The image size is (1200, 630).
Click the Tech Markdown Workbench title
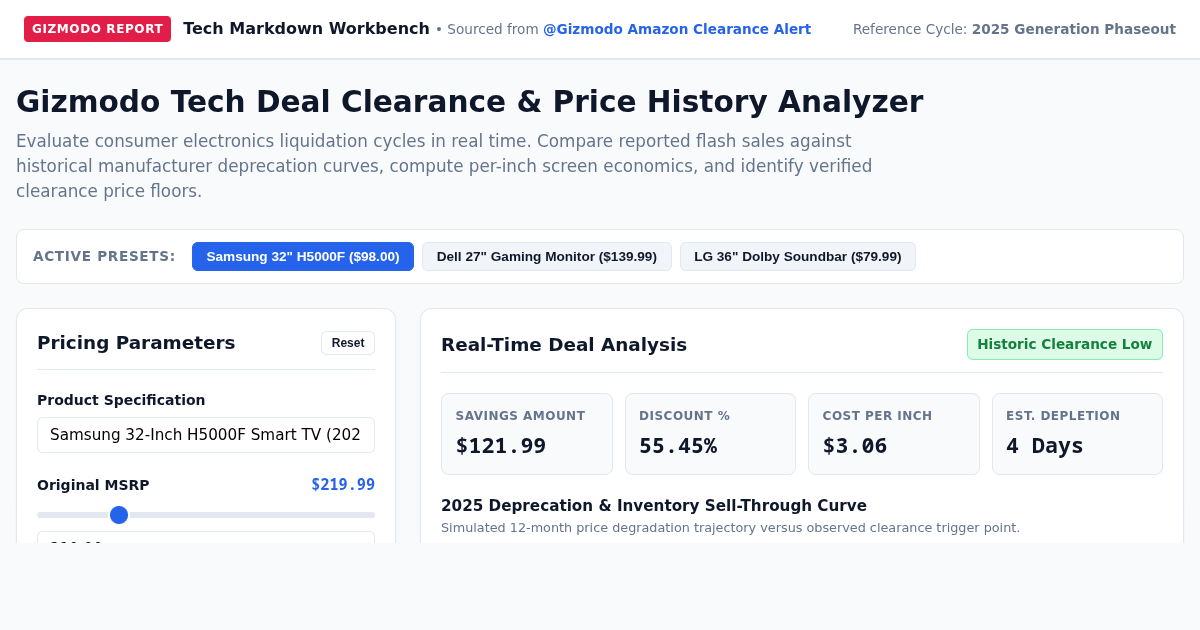pyautogui.click(x=306, y=29)
